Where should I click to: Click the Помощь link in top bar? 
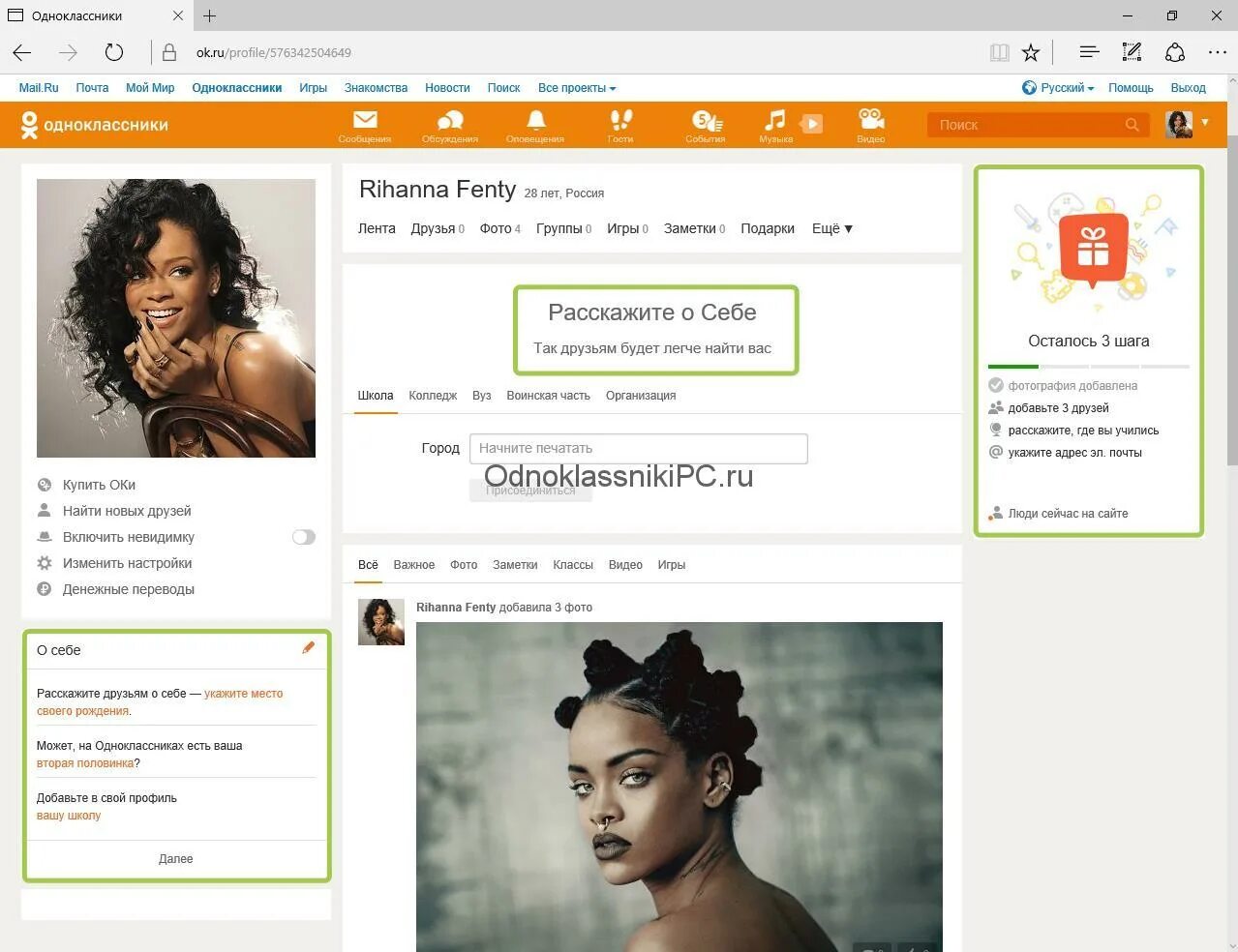[x=1131, y=88]
